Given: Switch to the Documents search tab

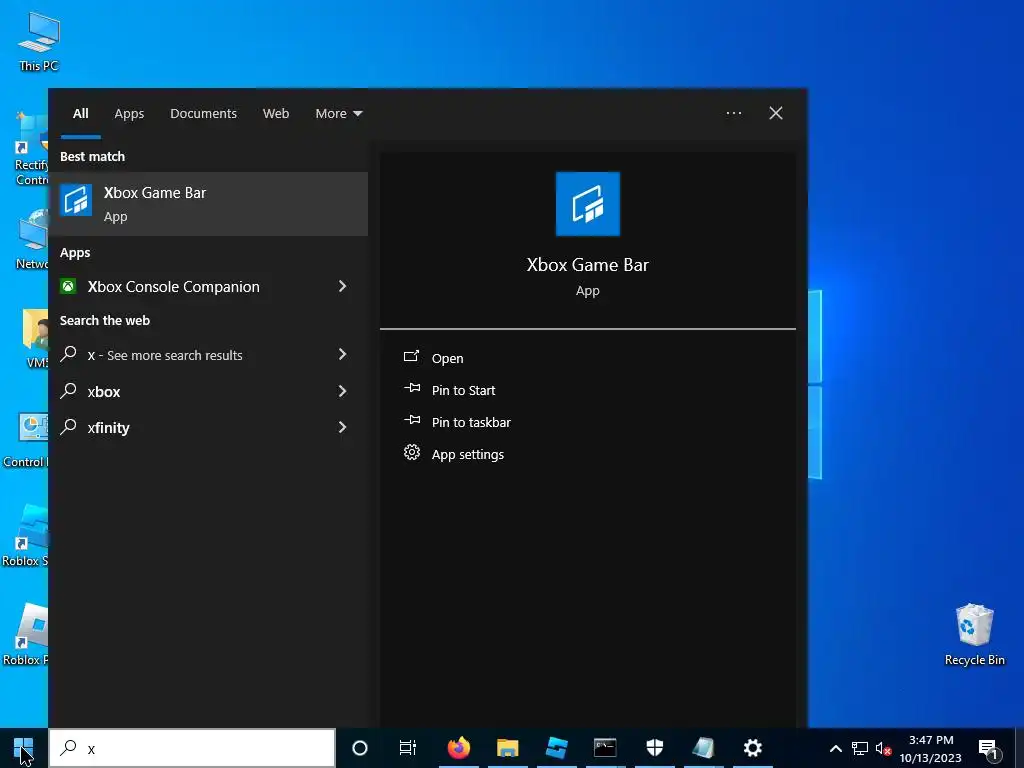Looking at the screenshot, I should (x=203, y=114).
